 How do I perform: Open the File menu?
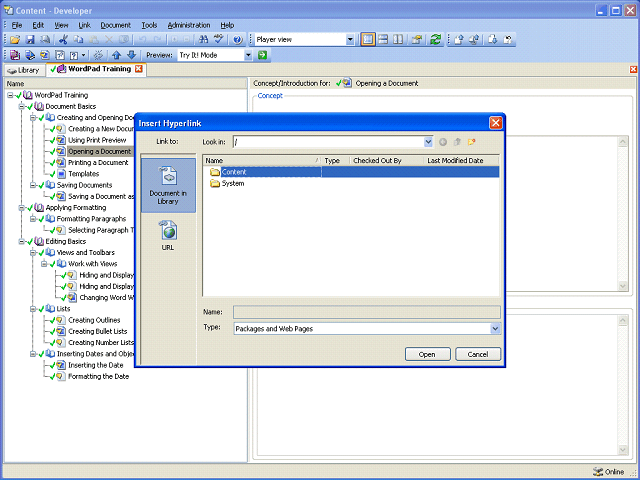click(x=17, y=25)
